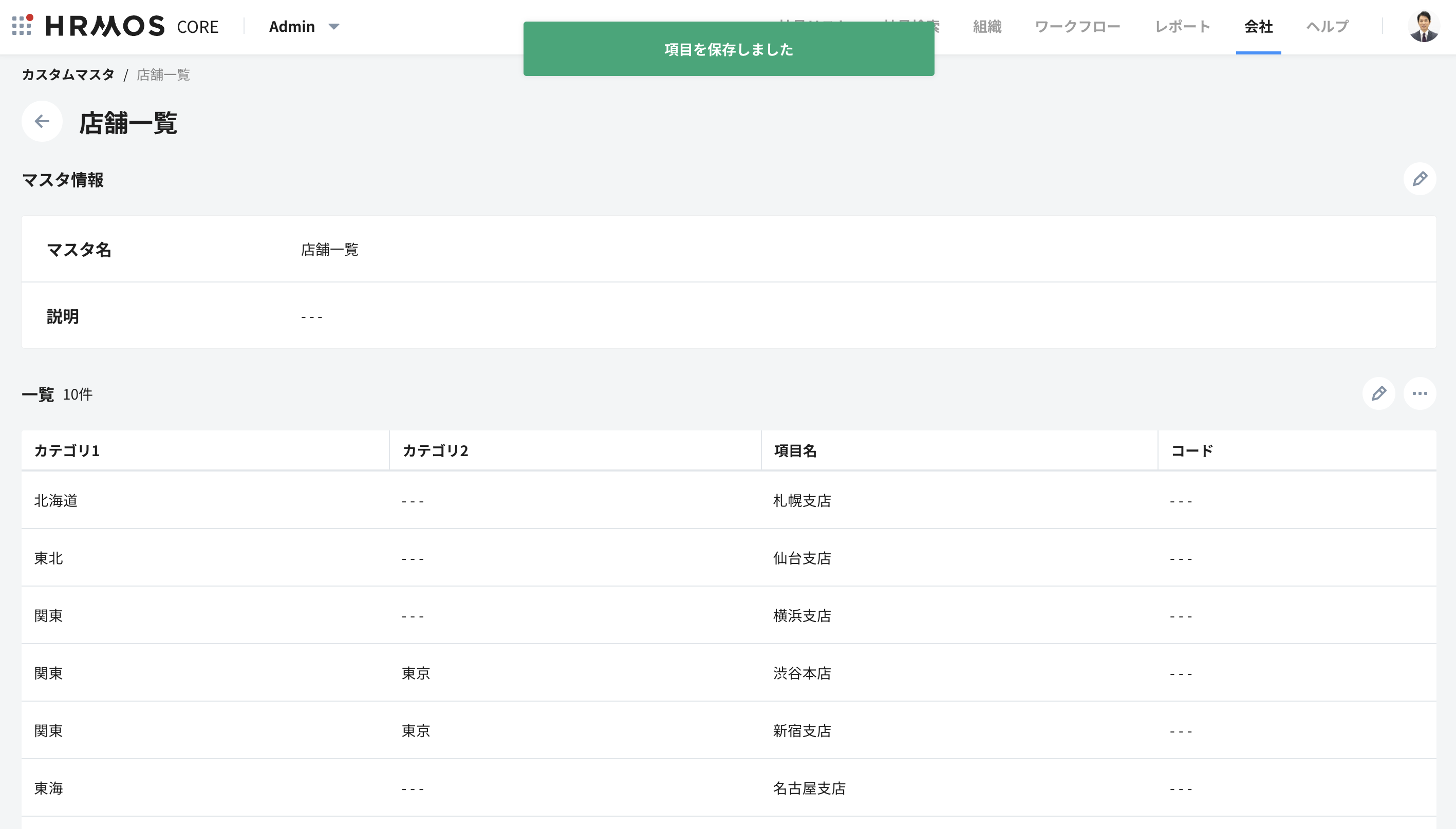Open the three-dot more options menu

[x=1419, y=393]
